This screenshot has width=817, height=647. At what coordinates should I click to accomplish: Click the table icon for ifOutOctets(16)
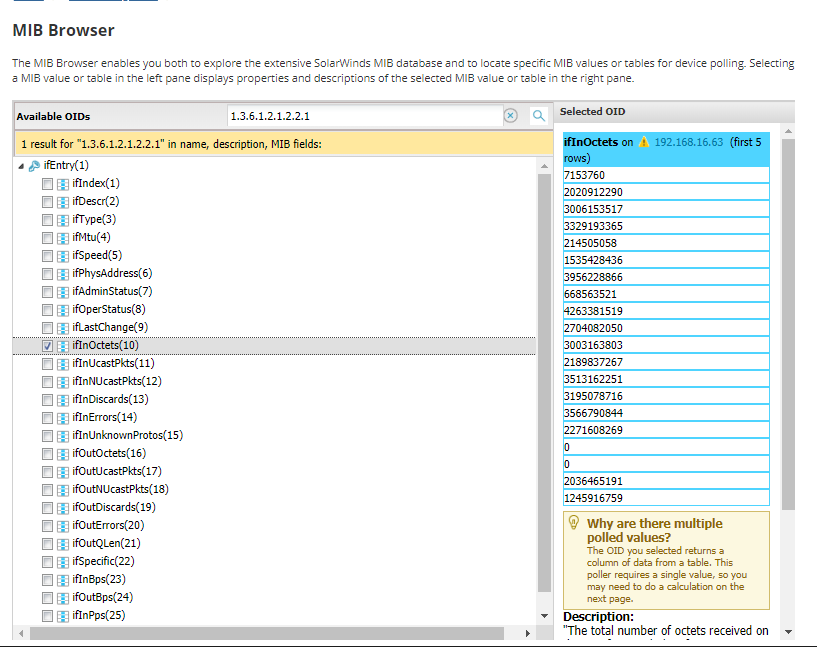(x=63, y=454)
